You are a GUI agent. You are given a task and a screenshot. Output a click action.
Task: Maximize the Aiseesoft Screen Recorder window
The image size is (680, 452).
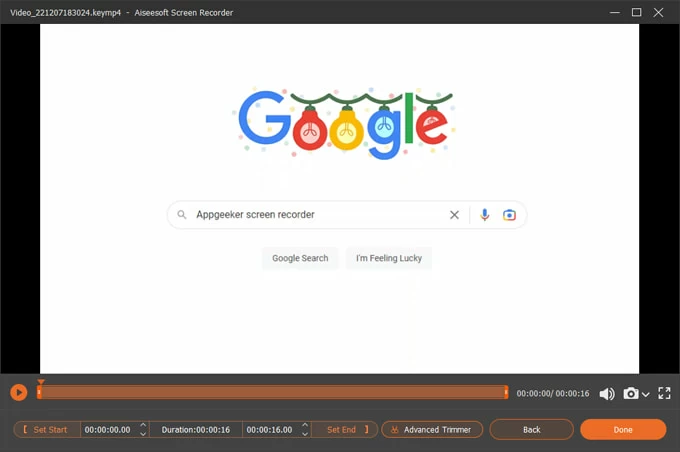click(636, 12)
